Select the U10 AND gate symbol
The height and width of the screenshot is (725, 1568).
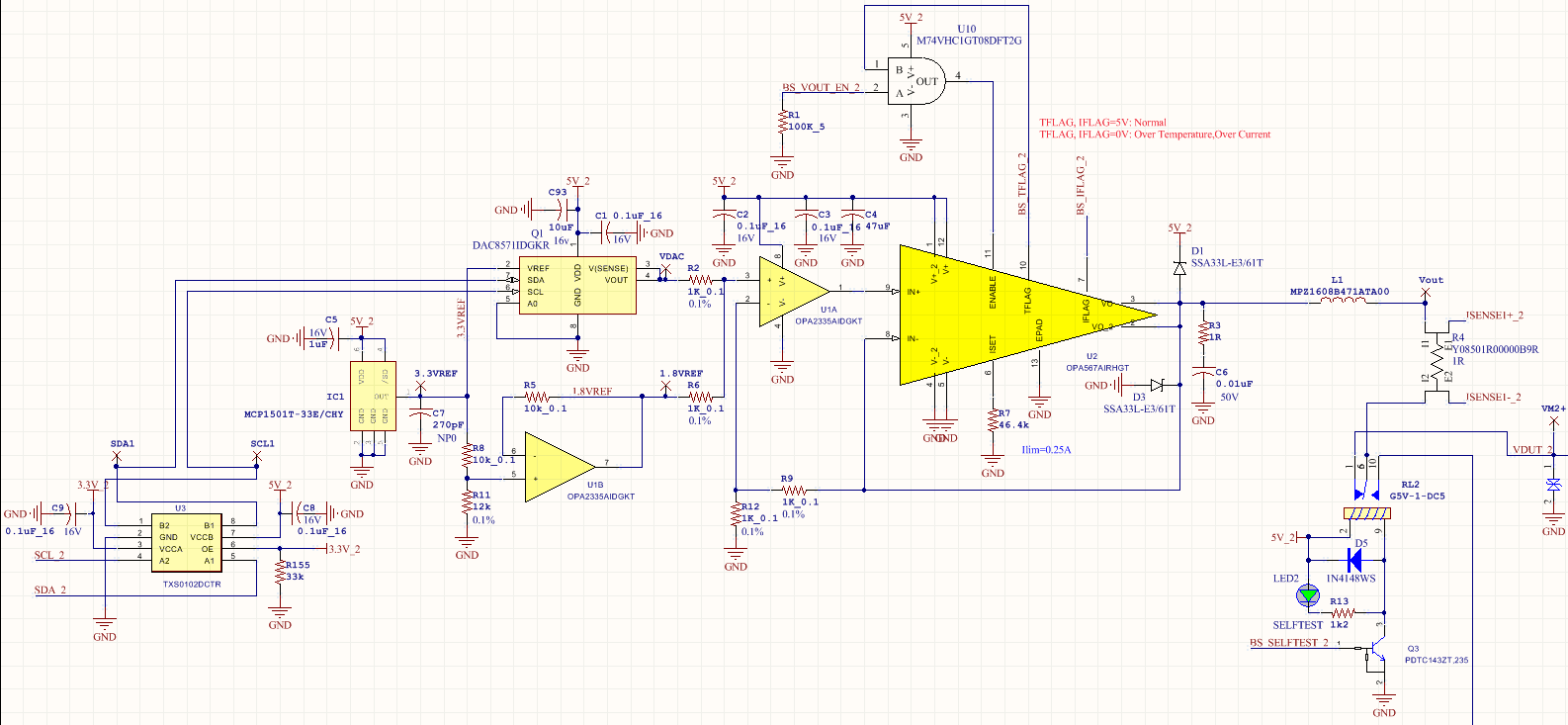pos(915,82)
